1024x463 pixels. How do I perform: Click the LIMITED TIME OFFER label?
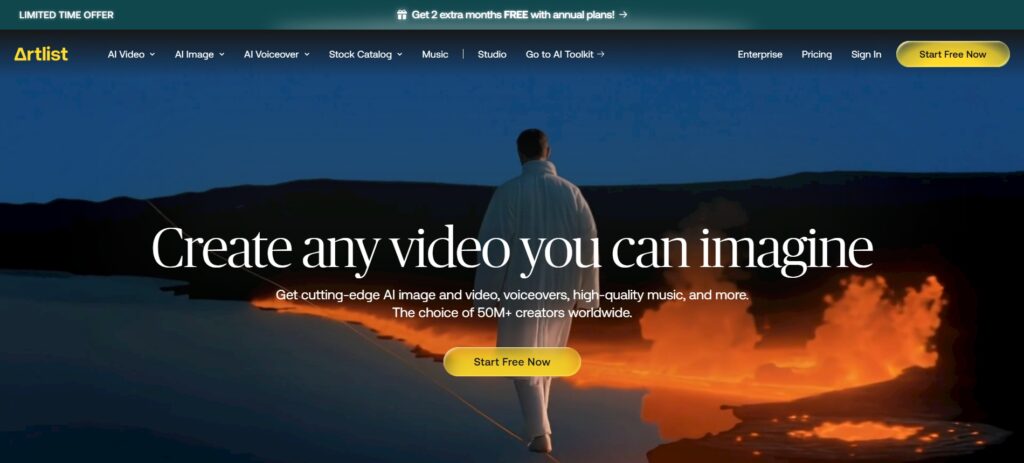point(66,15)
